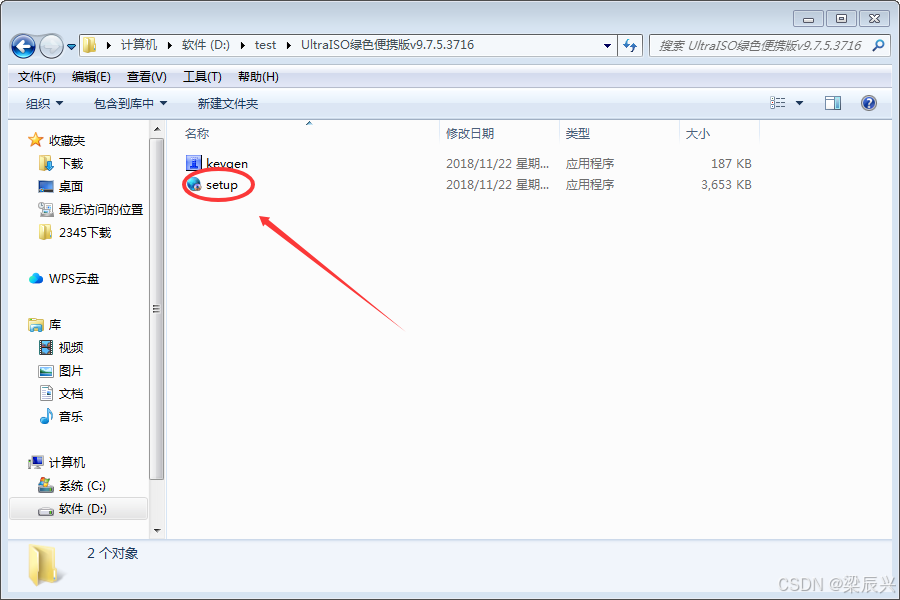This screenshot has width=900, height=600.
Task: Go back with the blue Back arrow
Action: [x=24, y=47]
